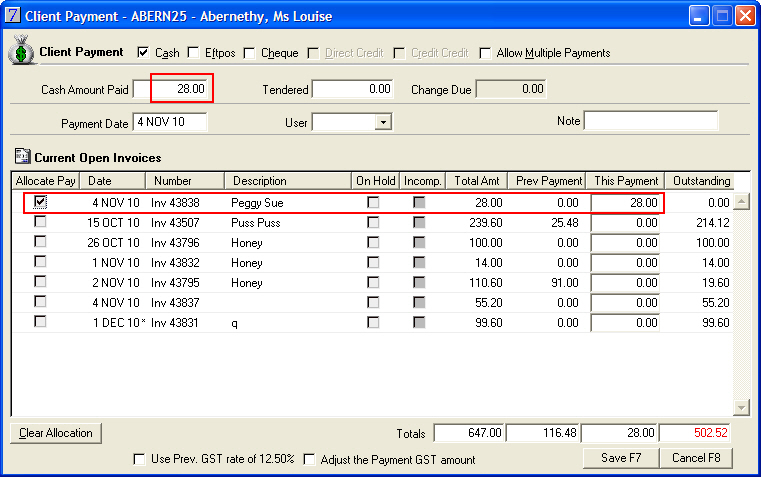Check Allocate Pay for Inv 43831
This screenshot has height=477, width=761.
tap(40, 322)
